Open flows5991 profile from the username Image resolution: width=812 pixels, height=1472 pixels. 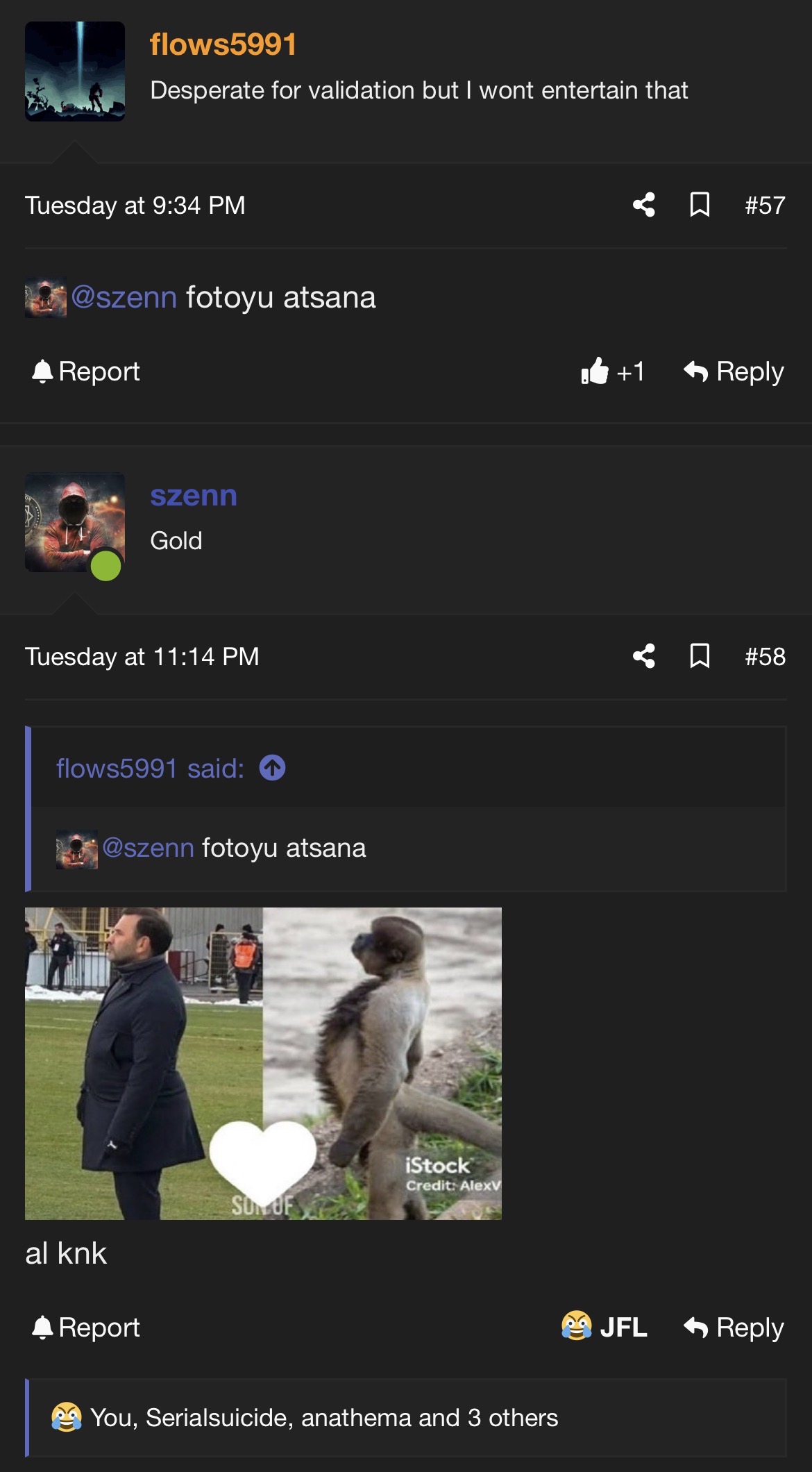(x=223, y=44)
